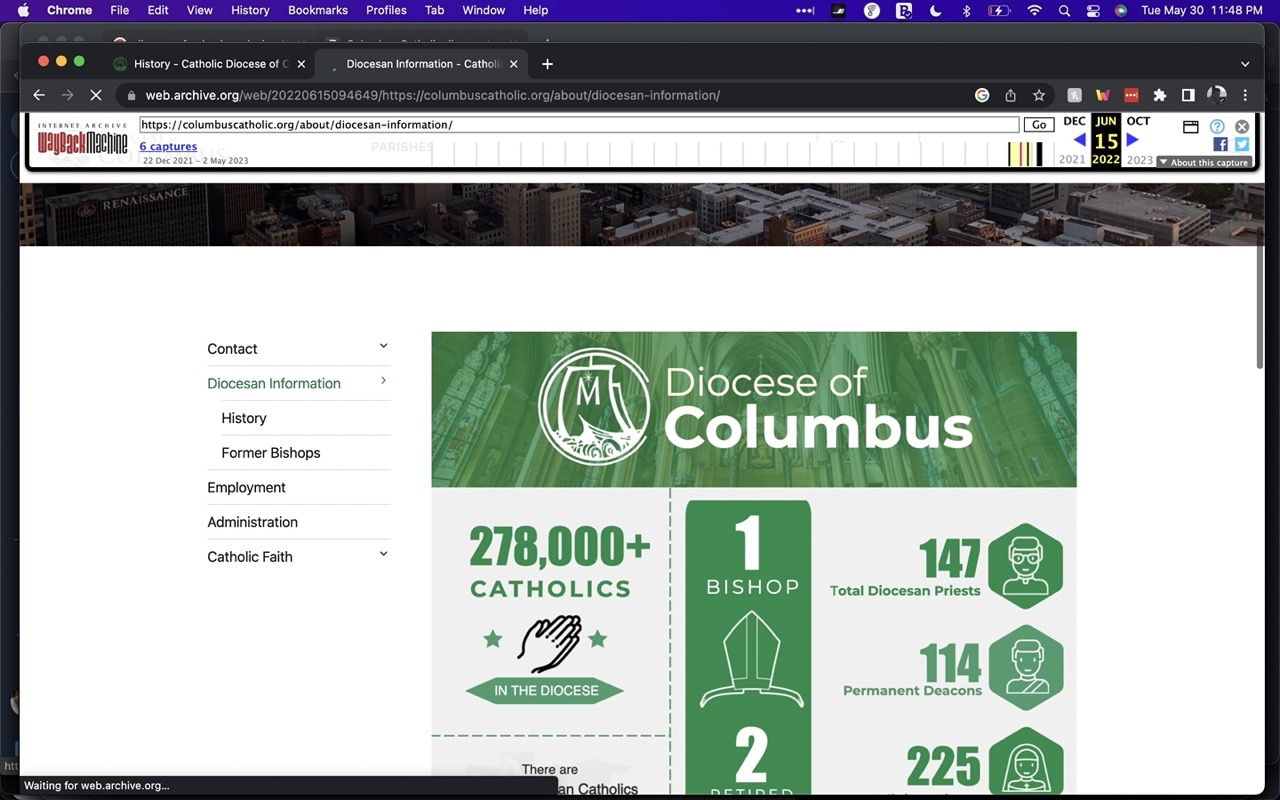Select DEC month in Wayback toolbar

click(x=1074, y=121)
